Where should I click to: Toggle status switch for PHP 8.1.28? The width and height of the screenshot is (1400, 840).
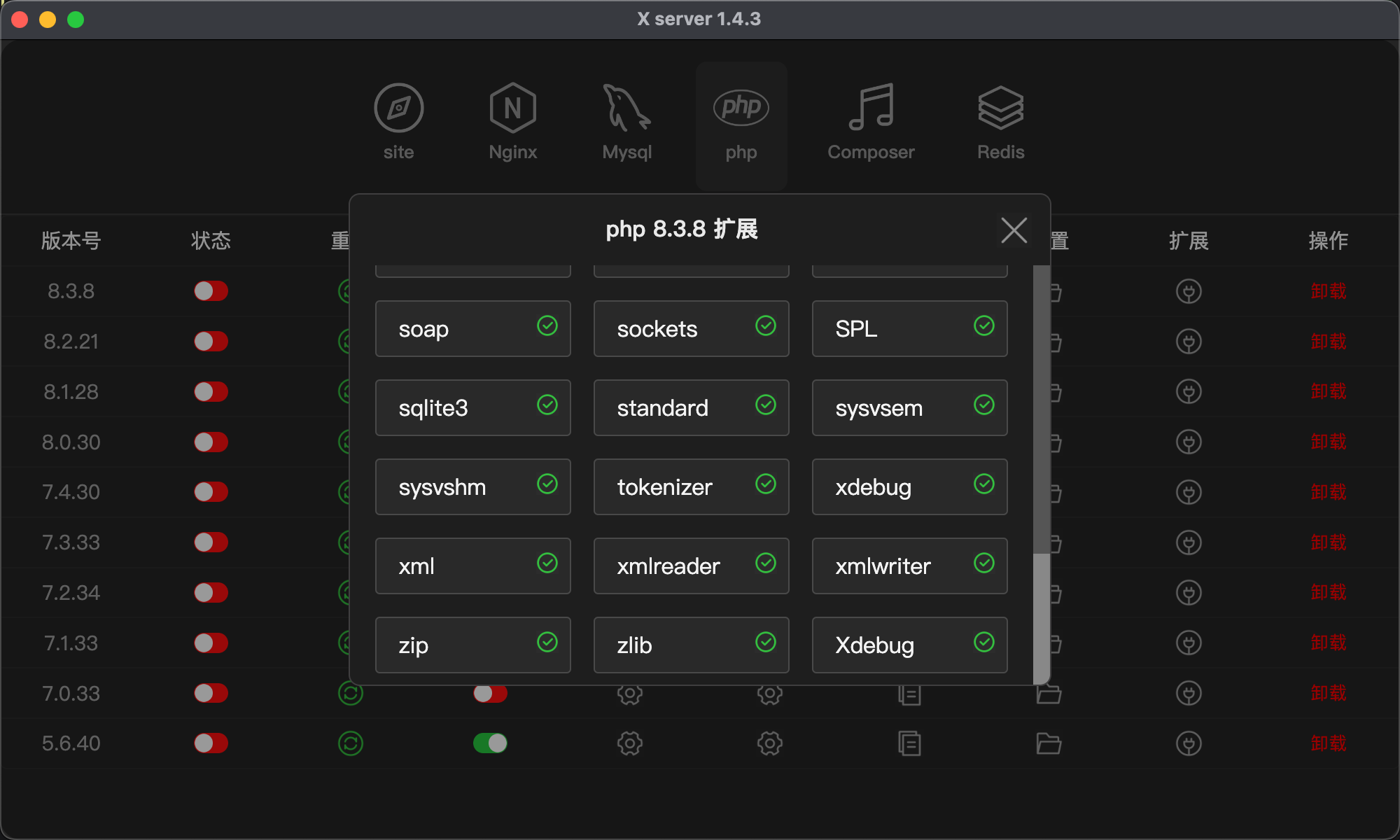(x=211, y=392)
